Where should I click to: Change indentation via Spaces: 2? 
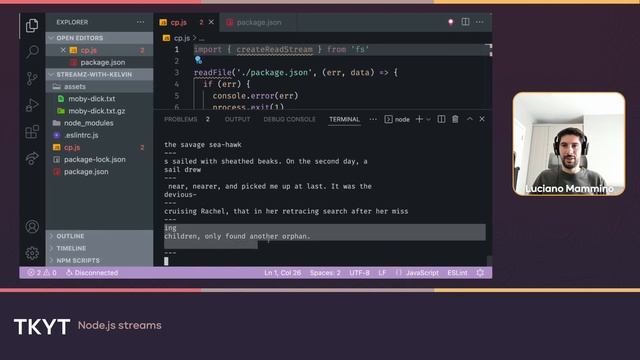(325, 273)
